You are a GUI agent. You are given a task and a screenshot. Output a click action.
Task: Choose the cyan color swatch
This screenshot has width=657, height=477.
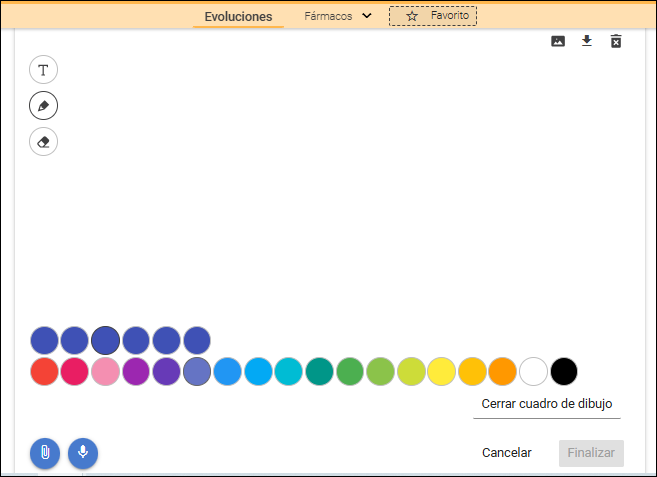(289, 371)
